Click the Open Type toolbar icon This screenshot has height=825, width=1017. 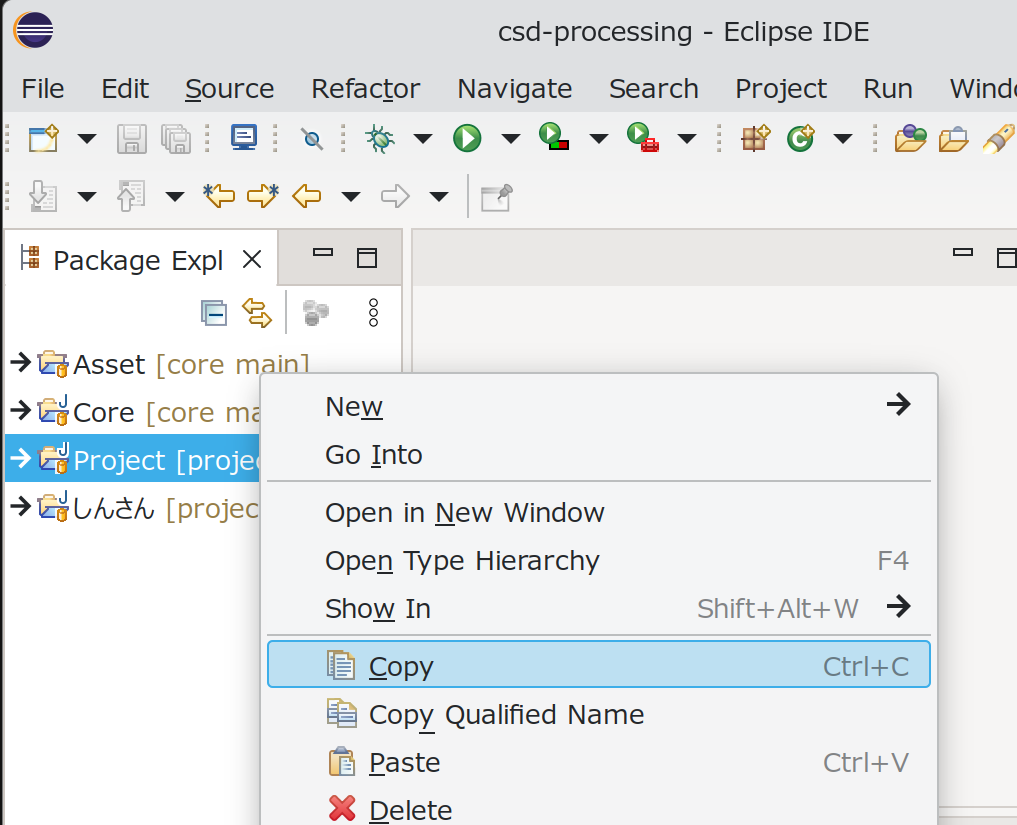point(910,138)
